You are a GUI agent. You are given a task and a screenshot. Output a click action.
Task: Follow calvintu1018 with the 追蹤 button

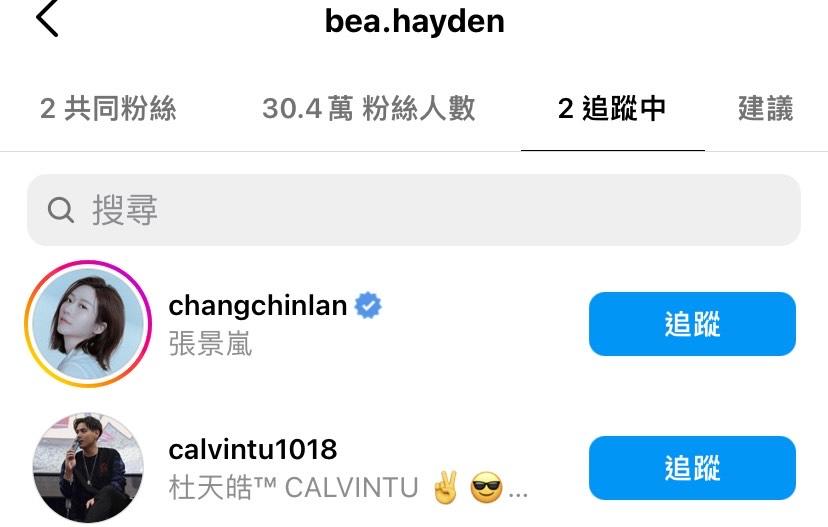click(x=692, y=468)
